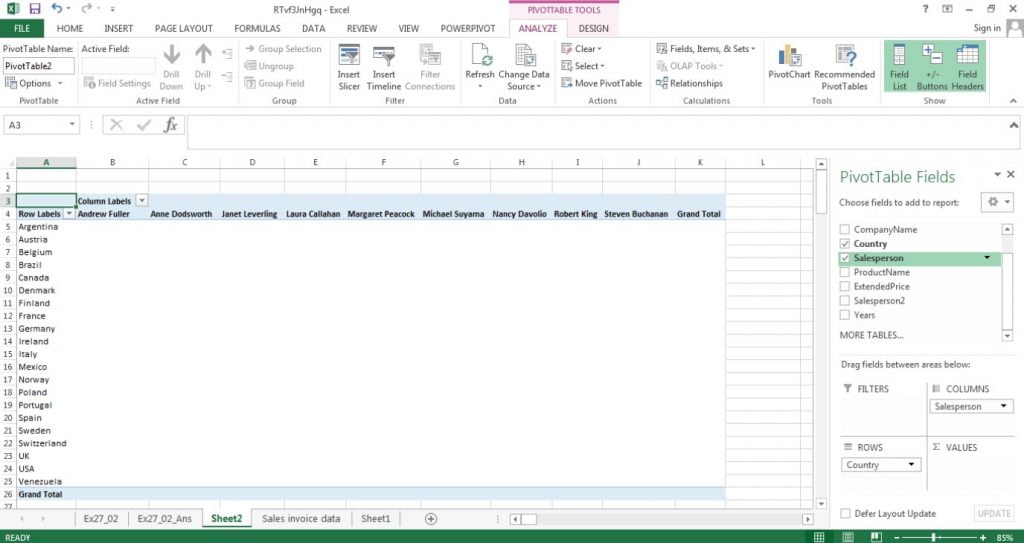Open the Column Labels filter dropdown

tap(142, 201)
